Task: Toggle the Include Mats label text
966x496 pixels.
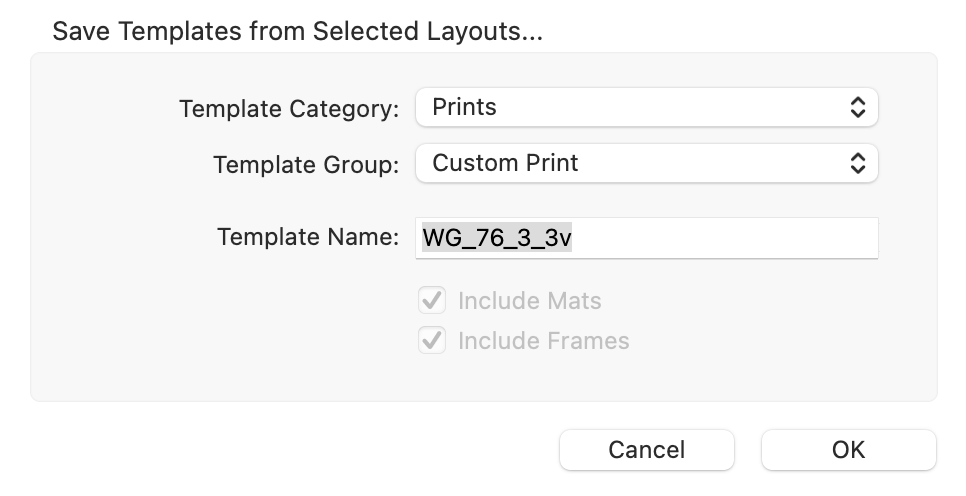Action: coord(529,301)
